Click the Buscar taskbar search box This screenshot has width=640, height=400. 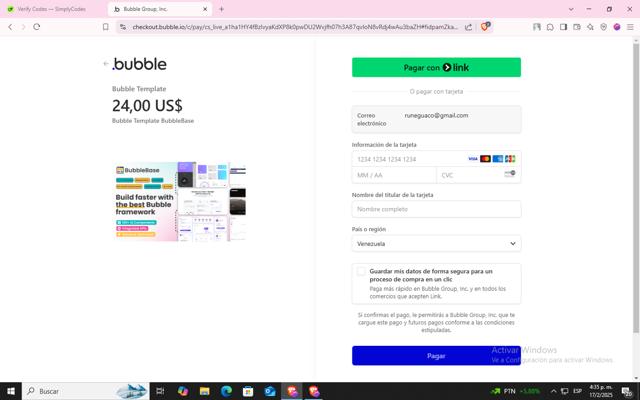point(86,391)
